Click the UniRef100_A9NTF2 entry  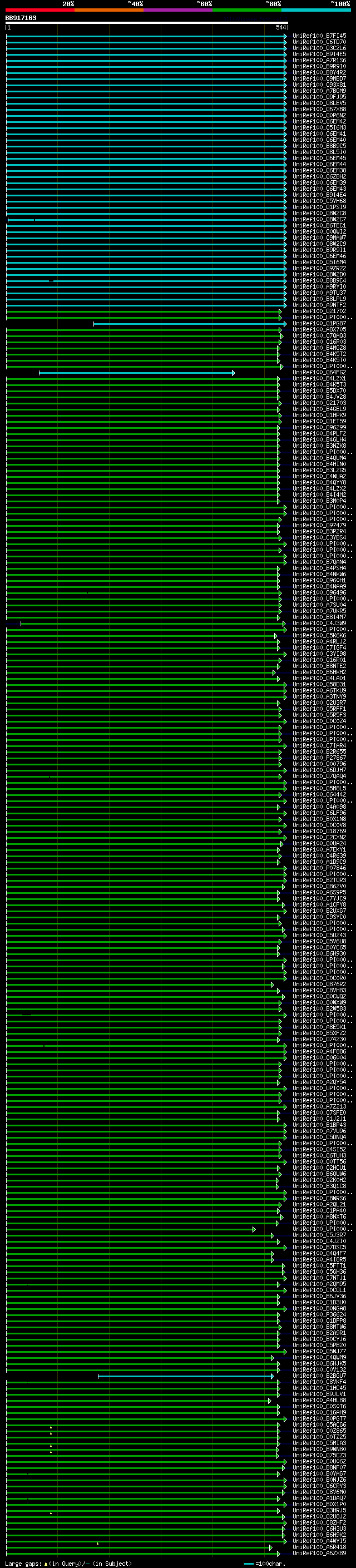(319, 305)
